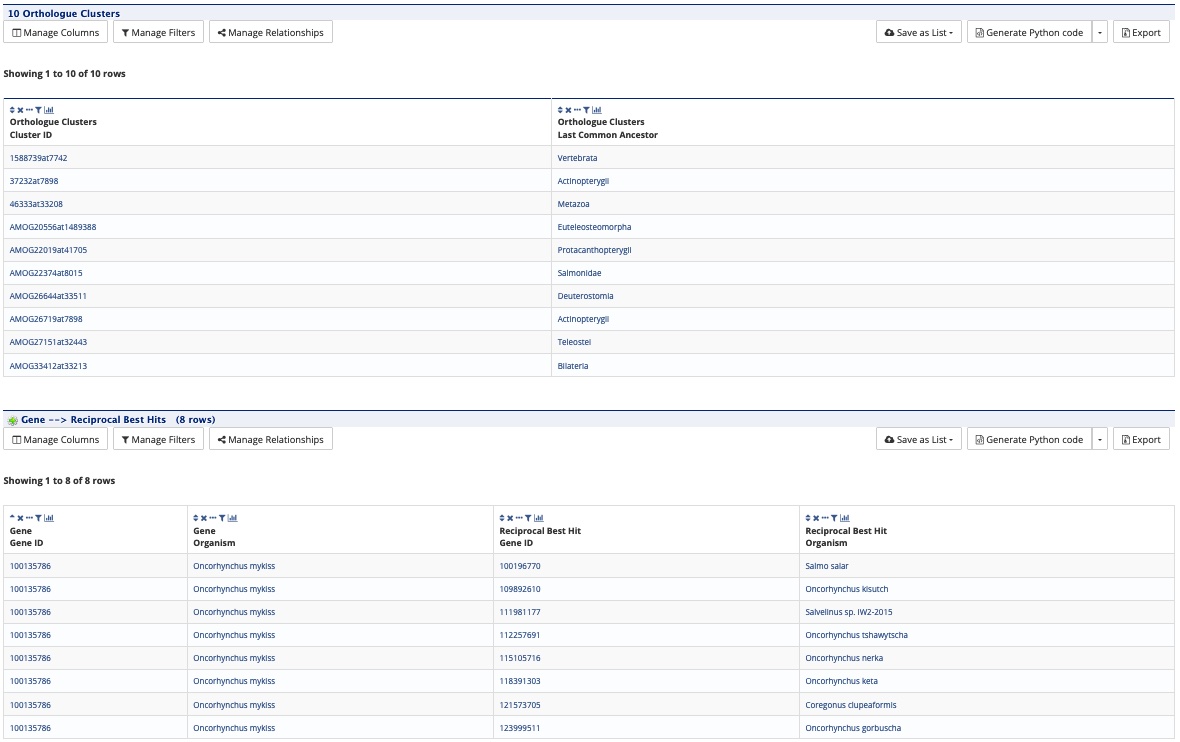This screenshot has height=742, width=1180.
Task: Open reciprocal hit gene 123999511
Action: tap(520, 728)
